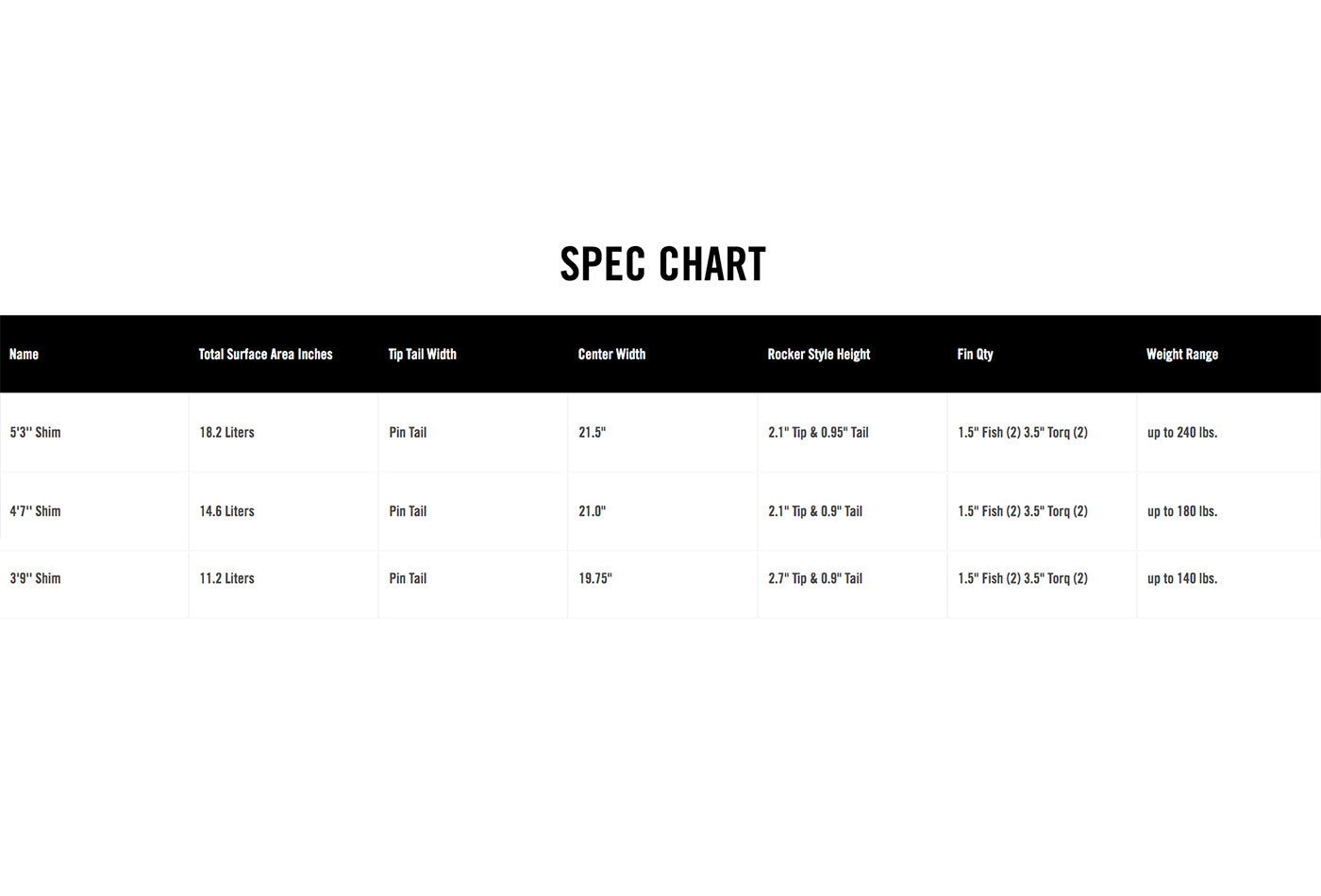Click the 5'3'' Shim row name

[36, 433]
